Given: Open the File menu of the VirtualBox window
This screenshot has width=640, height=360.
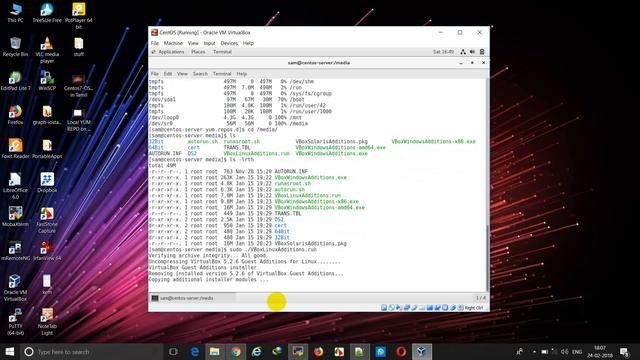Looking at the screenshot, I should point(155,43).
